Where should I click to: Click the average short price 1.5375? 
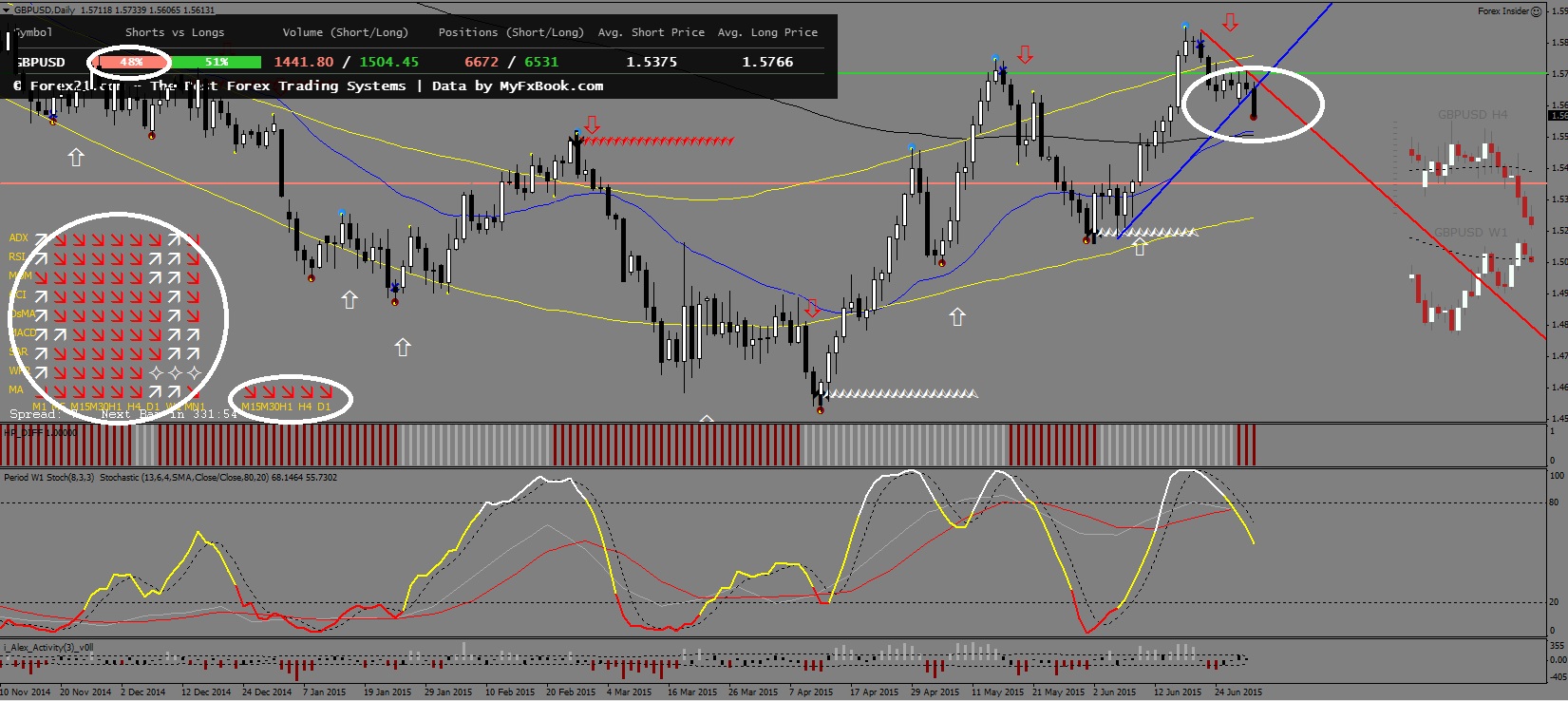pos(652,62)
